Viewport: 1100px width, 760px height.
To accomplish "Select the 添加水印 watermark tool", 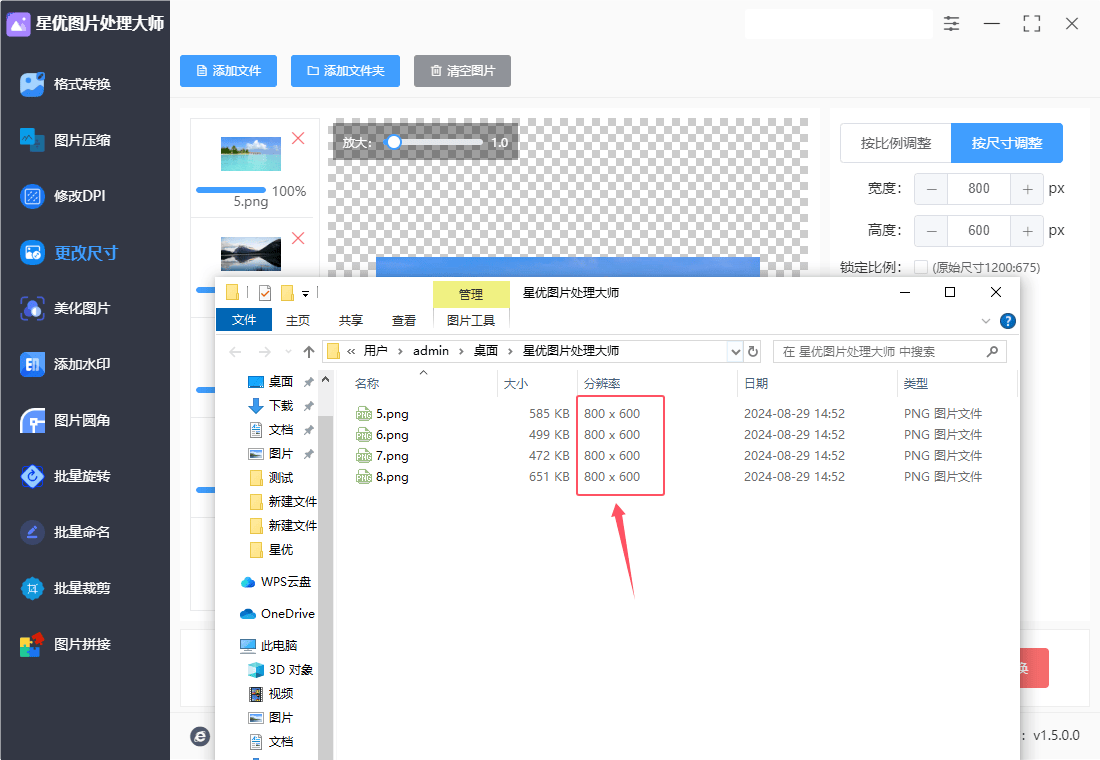I will click(80, 364).
